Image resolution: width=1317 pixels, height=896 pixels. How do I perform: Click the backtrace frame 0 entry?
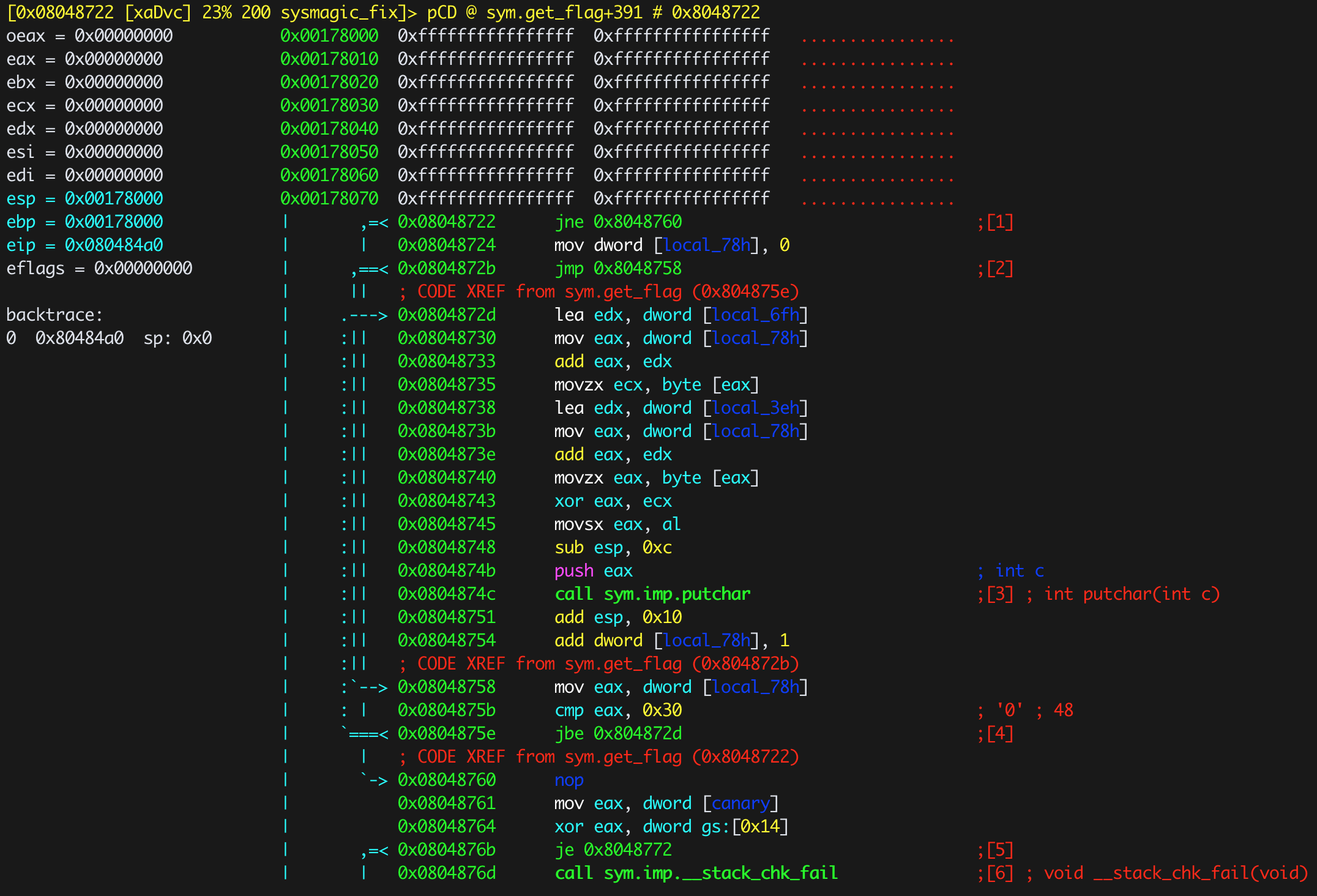tap(109, 338)
